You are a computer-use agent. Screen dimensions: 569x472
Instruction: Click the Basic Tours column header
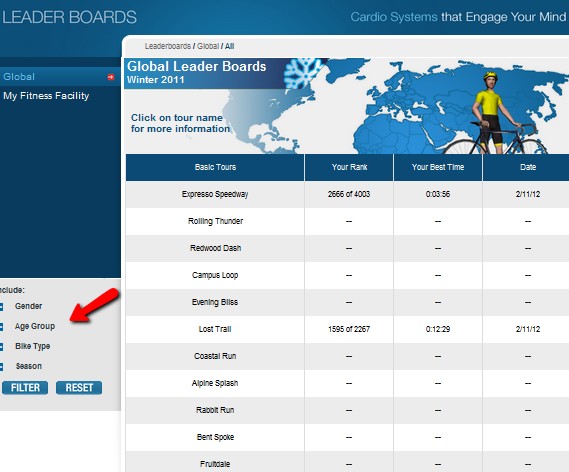[215, 167]
